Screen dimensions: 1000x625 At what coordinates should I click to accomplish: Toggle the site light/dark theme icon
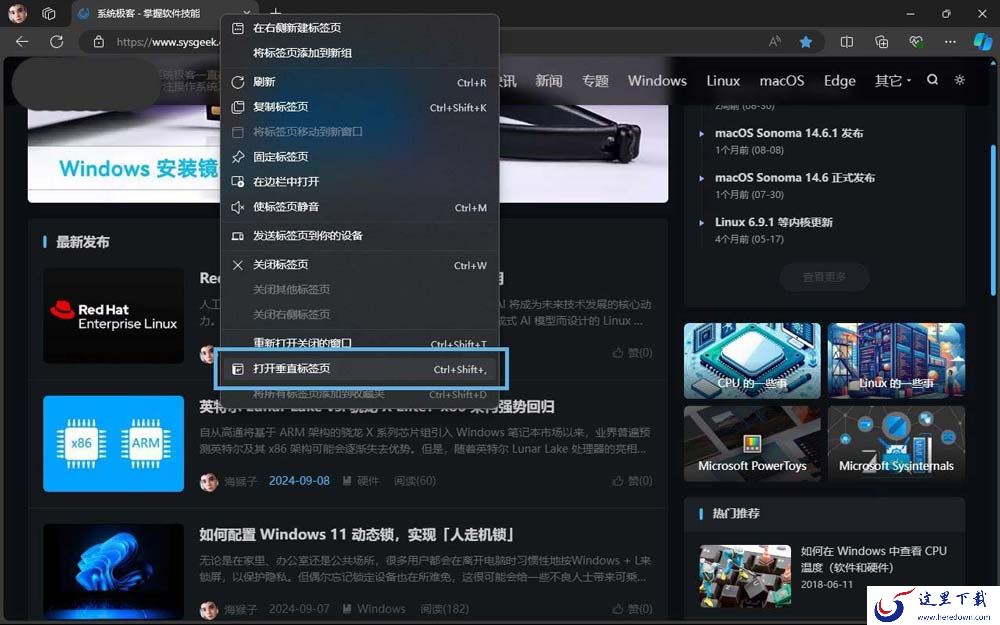(x=959, y=80)
